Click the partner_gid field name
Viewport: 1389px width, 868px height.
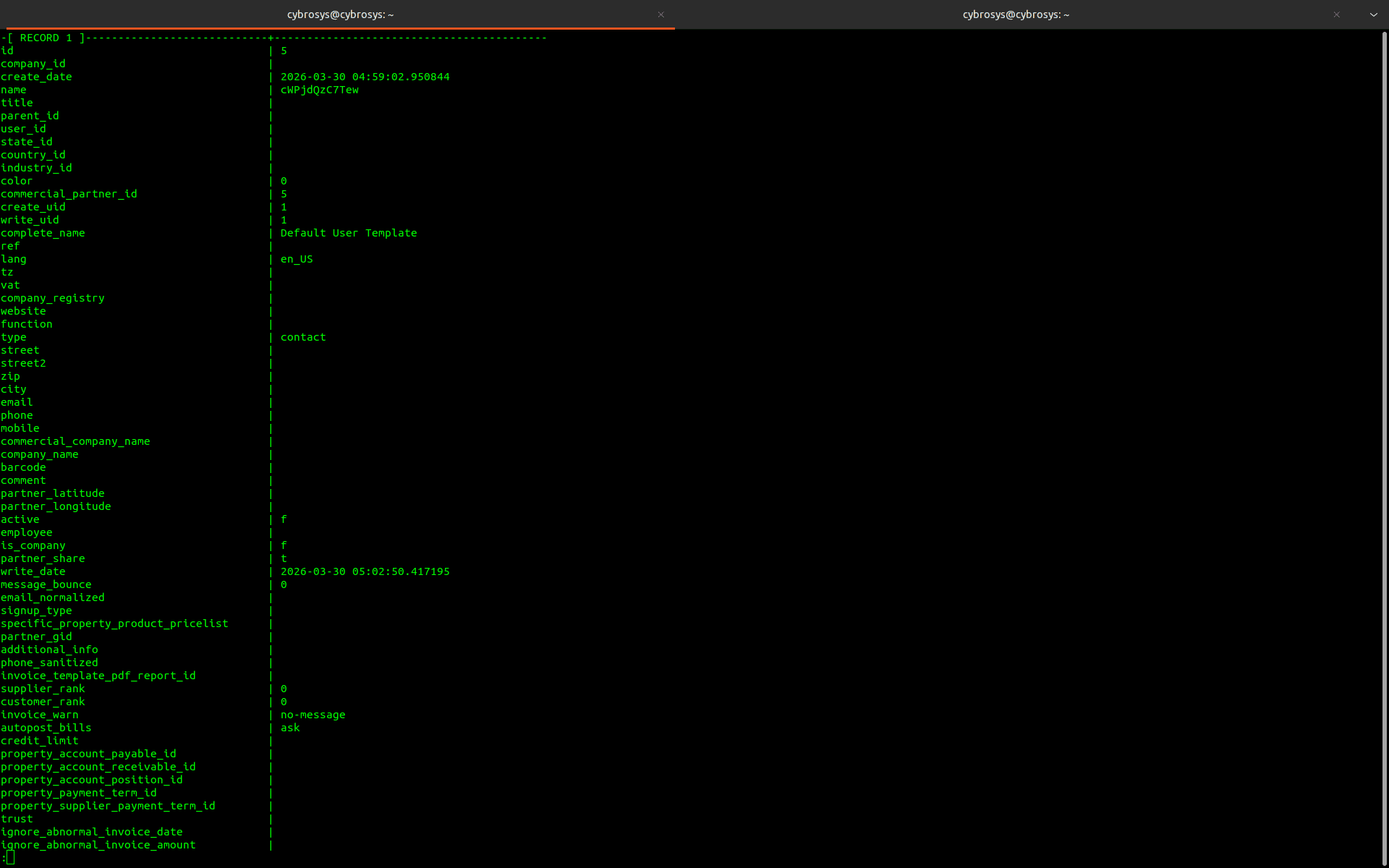[36, 637]
